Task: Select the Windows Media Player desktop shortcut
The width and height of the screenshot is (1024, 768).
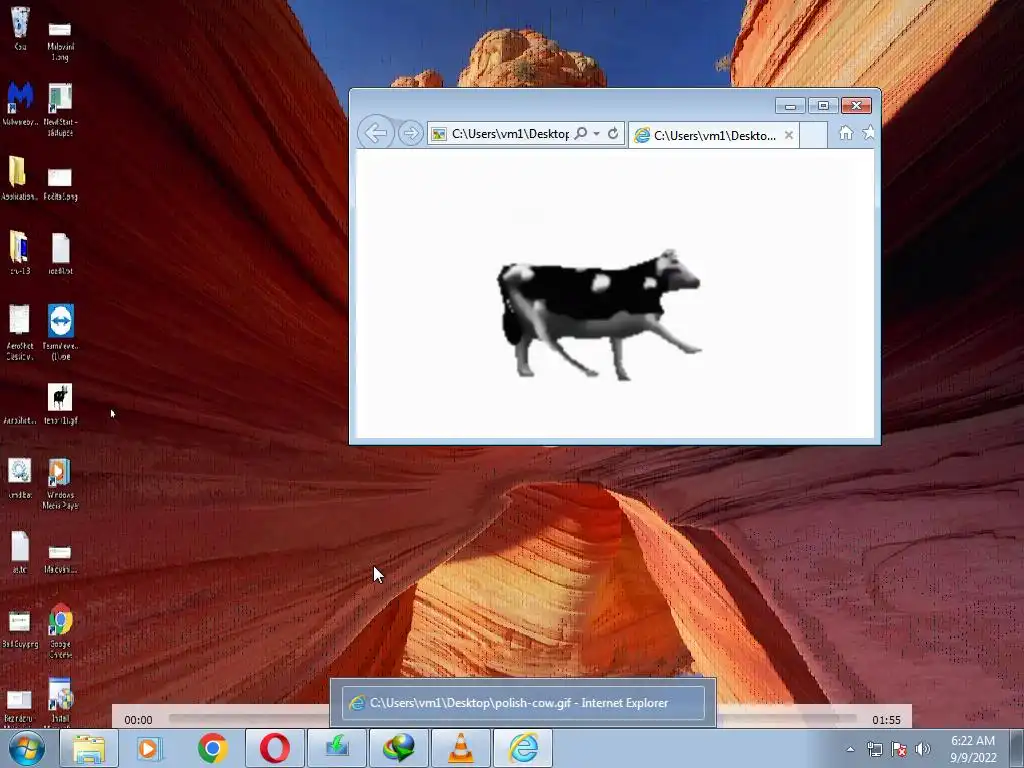Action: coord(60,484)
